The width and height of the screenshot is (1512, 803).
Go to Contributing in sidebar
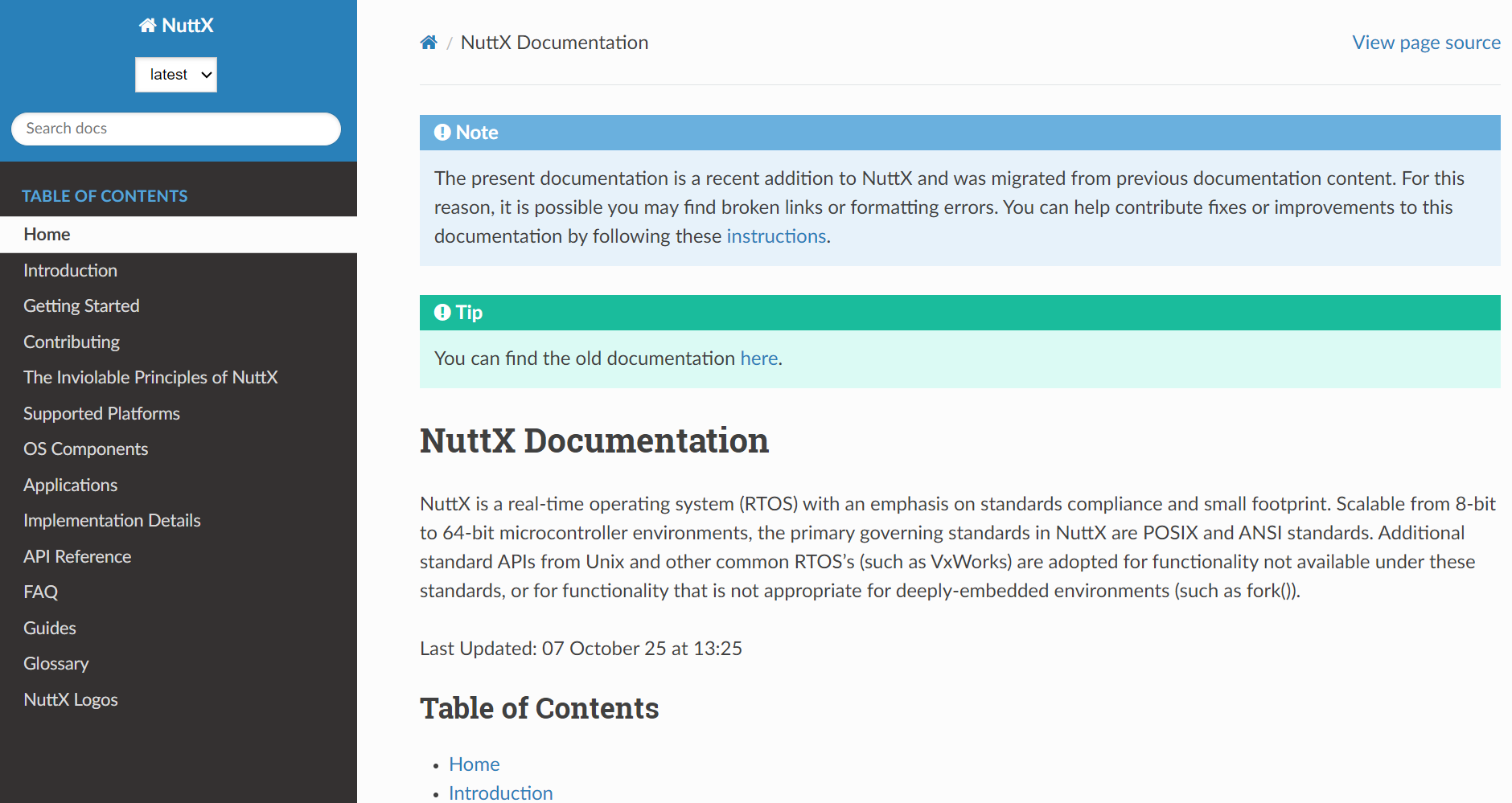[179, 342]
